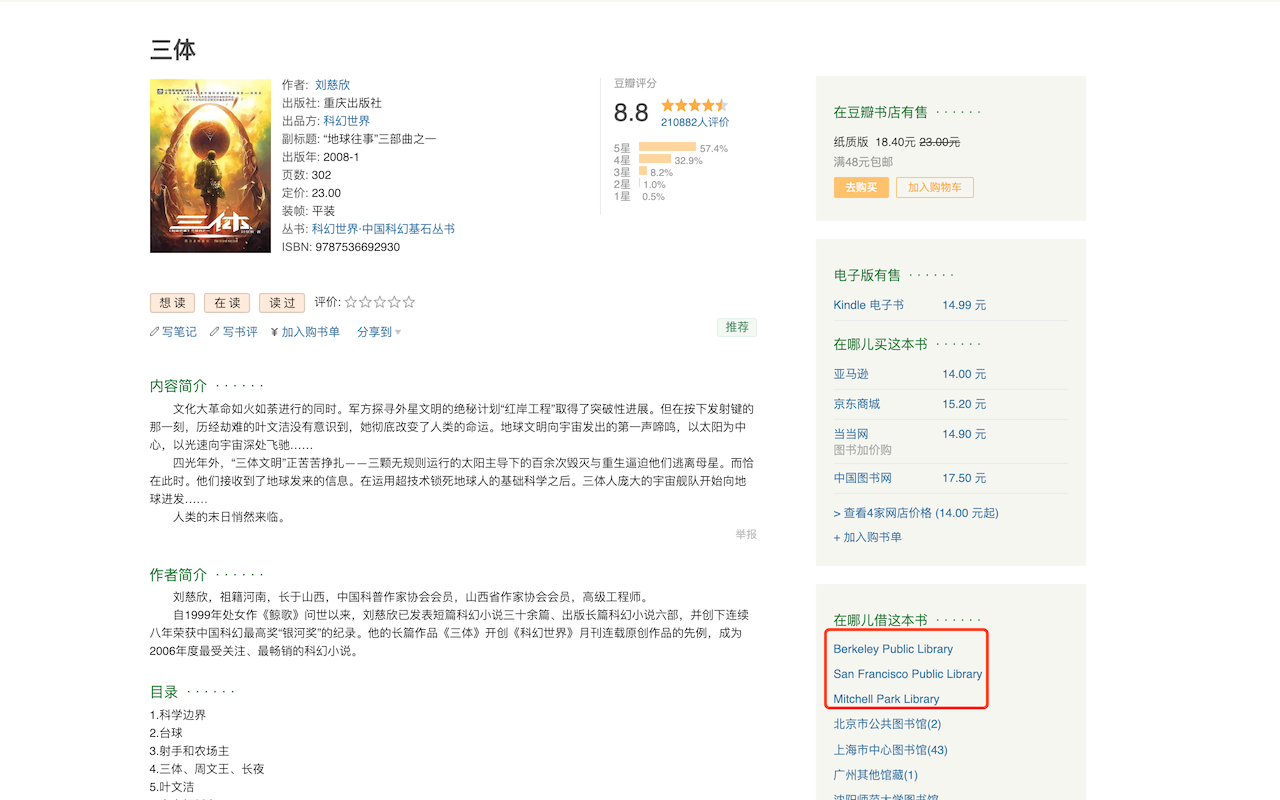The width and height of the screenshot is (1280, 800).
Task: Rate the book one star
Action: pos(351,302)
